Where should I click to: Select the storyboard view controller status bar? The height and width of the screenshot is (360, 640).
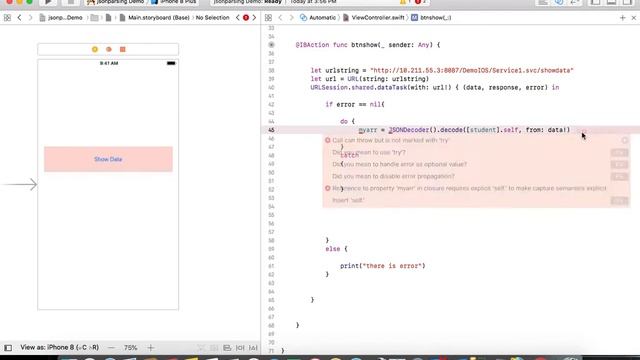(108, 63)
